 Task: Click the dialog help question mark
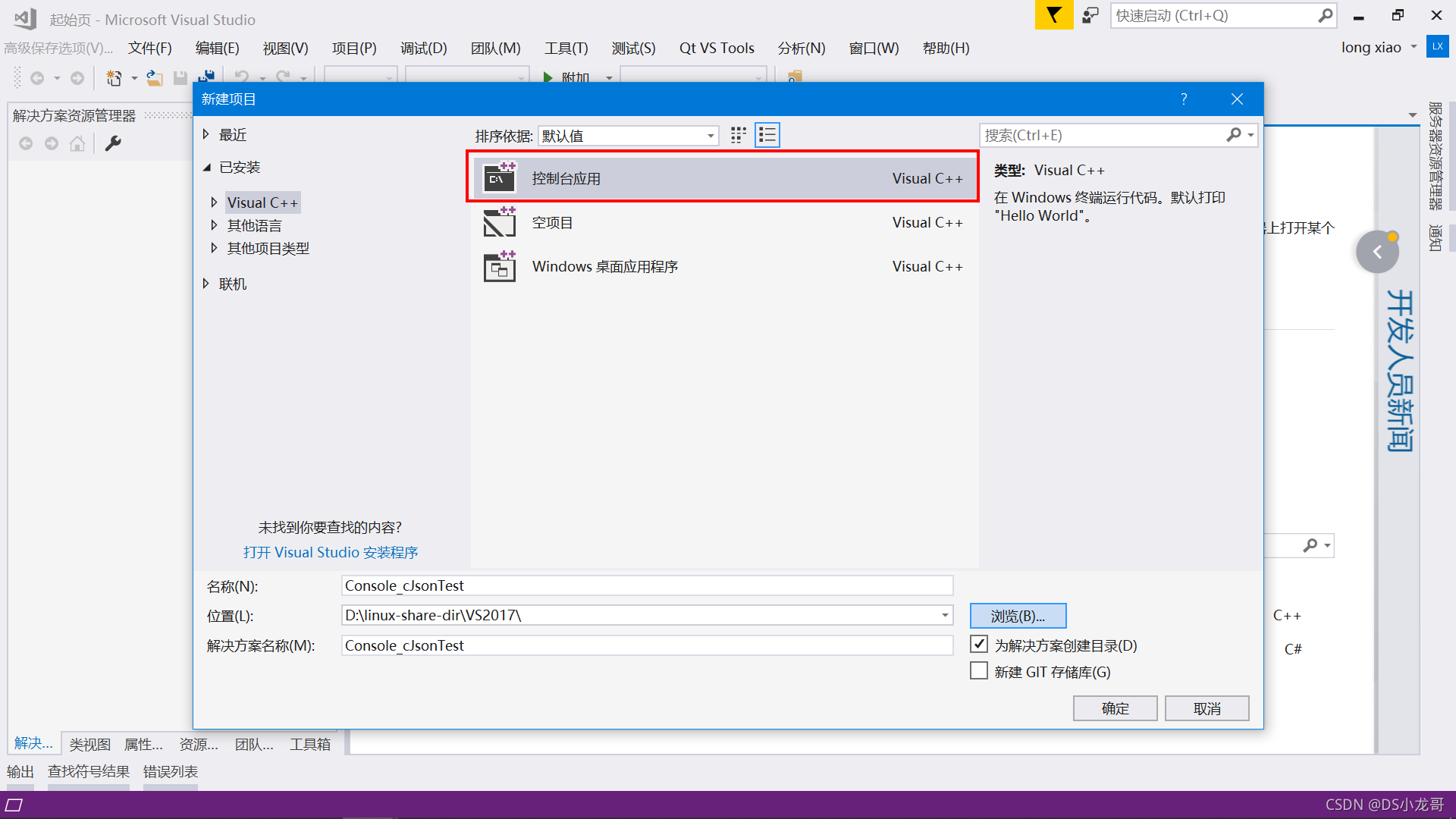coord(1183,99)
